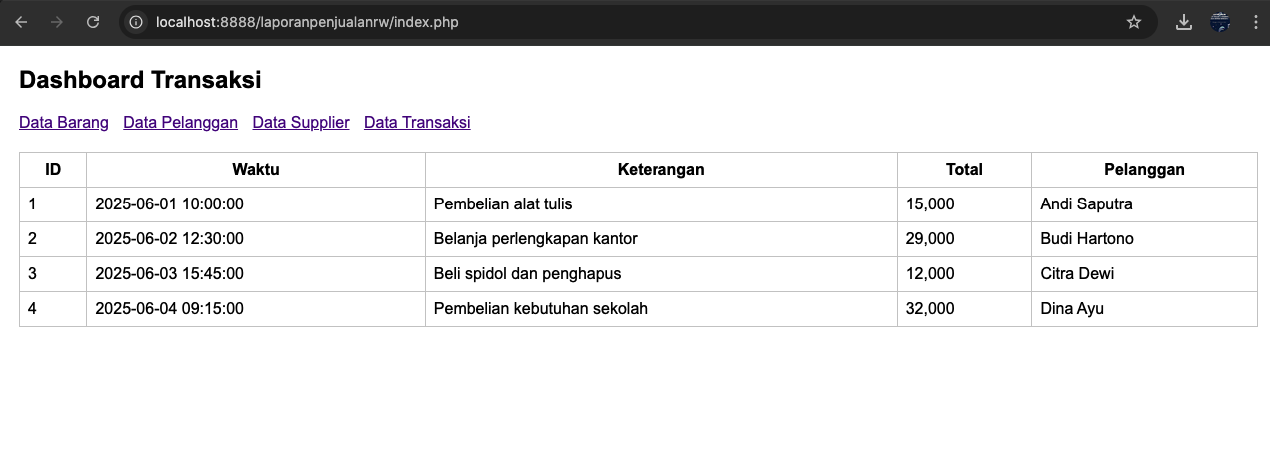Click the Total column header

pyautogui.click(x=964, y=170)
